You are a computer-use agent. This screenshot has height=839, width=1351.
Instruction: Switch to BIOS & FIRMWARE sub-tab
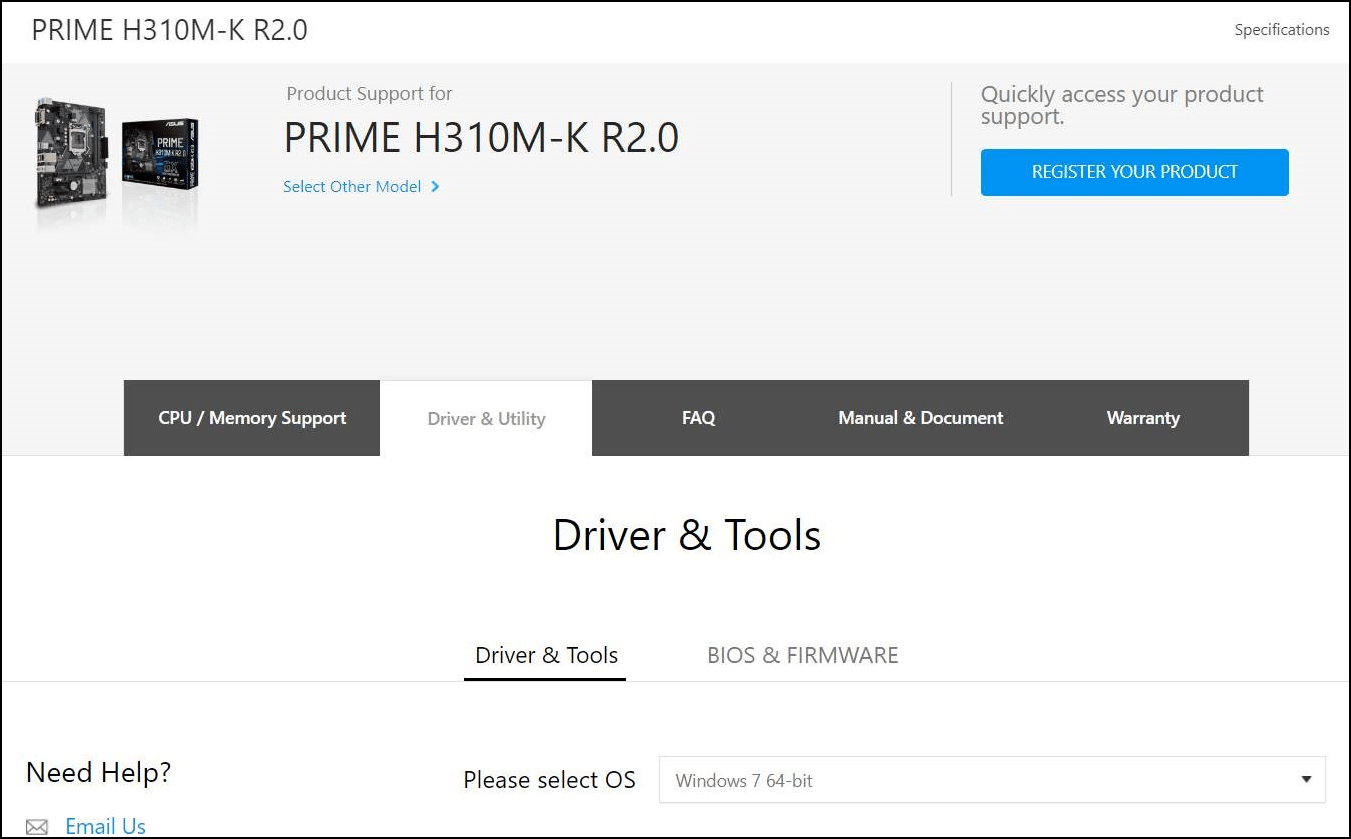tap(802, 656)
